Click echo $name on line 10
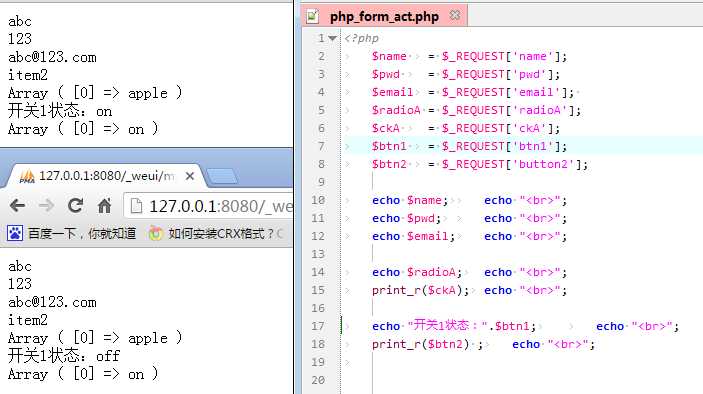703x394 pixels. pyautogui.click(x=410, y=200)
